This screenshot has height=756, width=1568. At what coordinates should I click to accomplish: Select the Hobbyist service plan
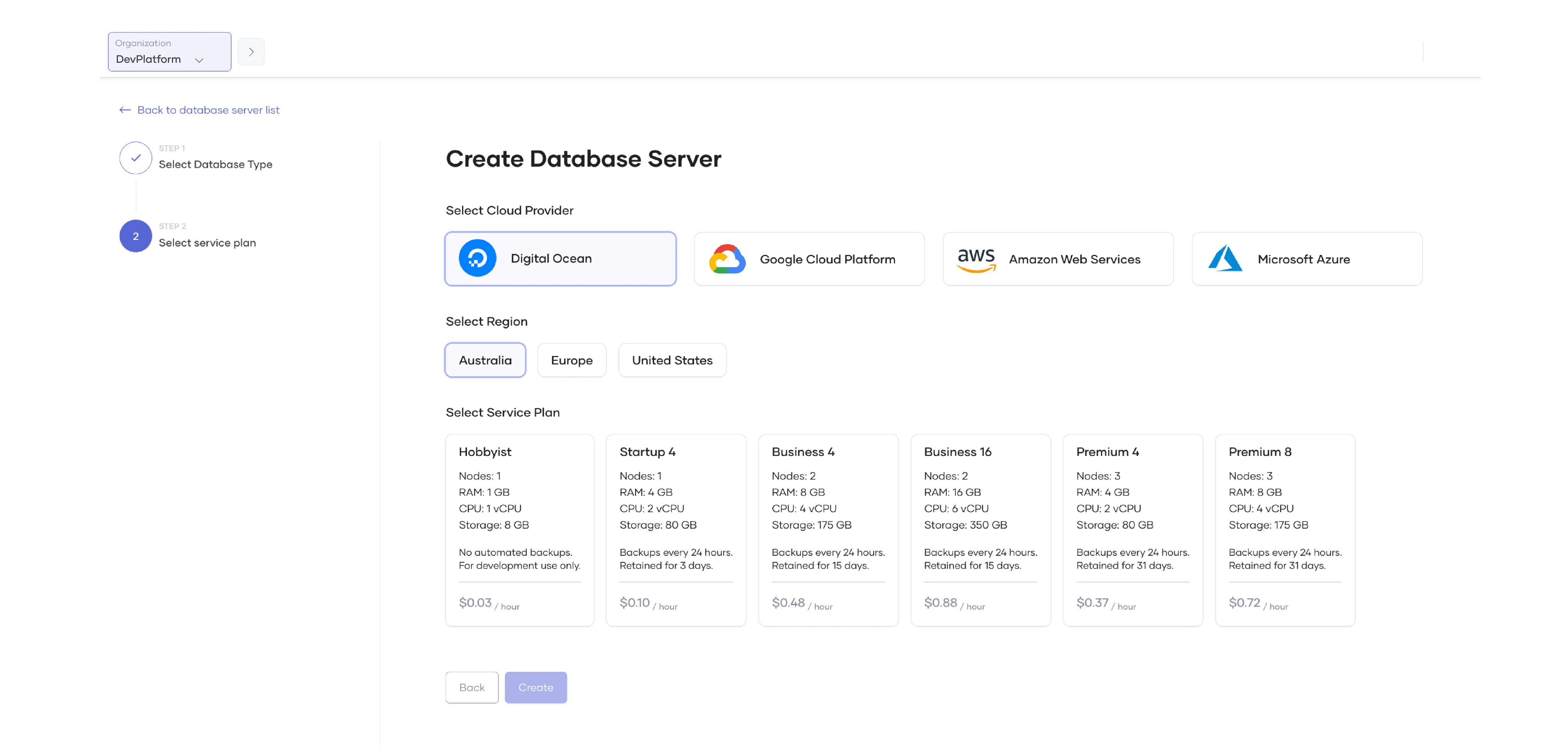tap(519, 529)
